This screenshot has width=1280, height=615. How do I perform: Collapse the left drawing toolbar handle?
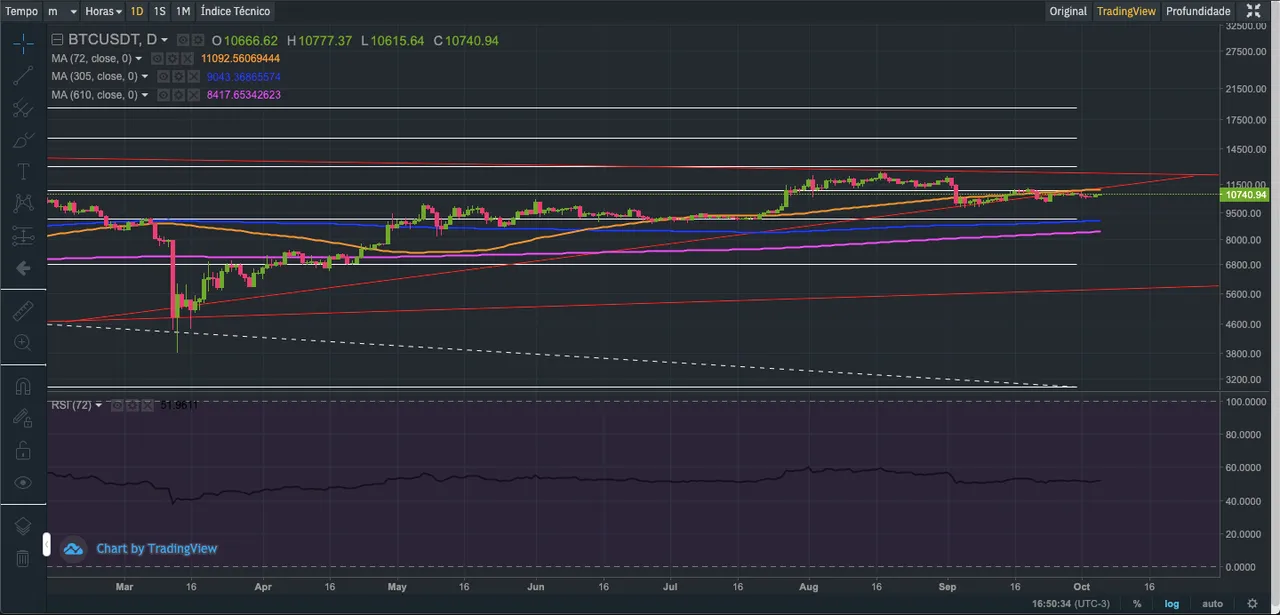[45, 544]
